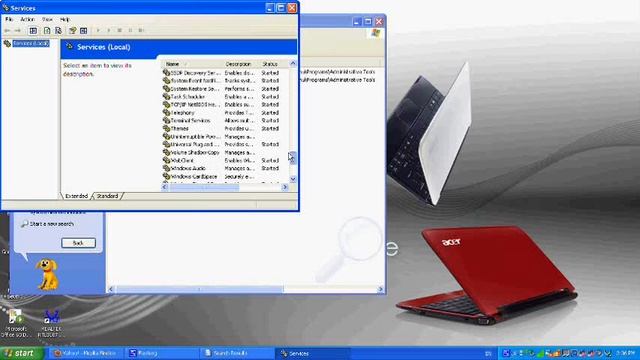Open the Action menu in Services

point(27,19)
